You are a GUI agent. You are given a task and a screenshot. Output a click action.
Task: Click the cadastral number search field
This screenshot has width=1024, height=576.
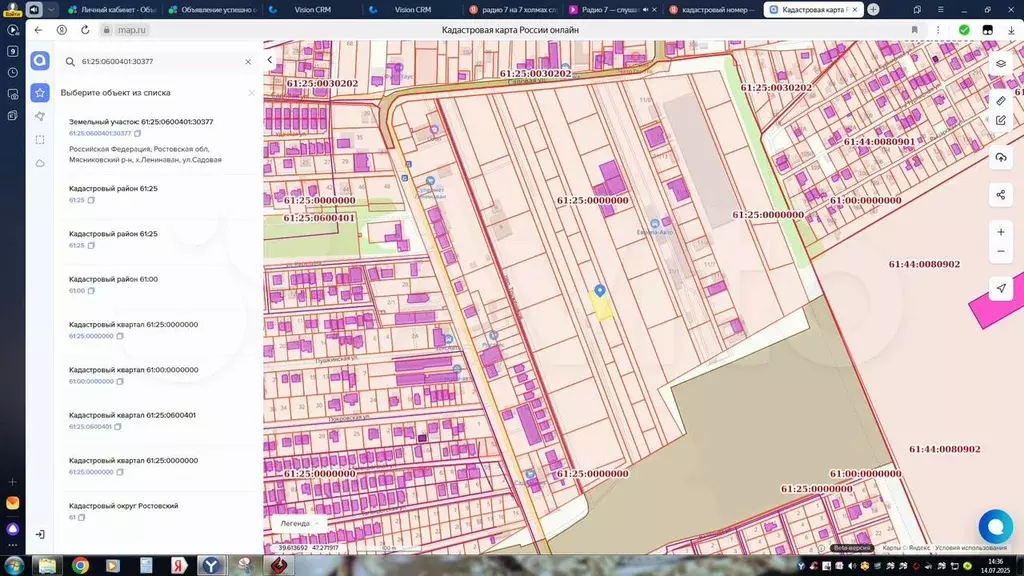(155, 61)
